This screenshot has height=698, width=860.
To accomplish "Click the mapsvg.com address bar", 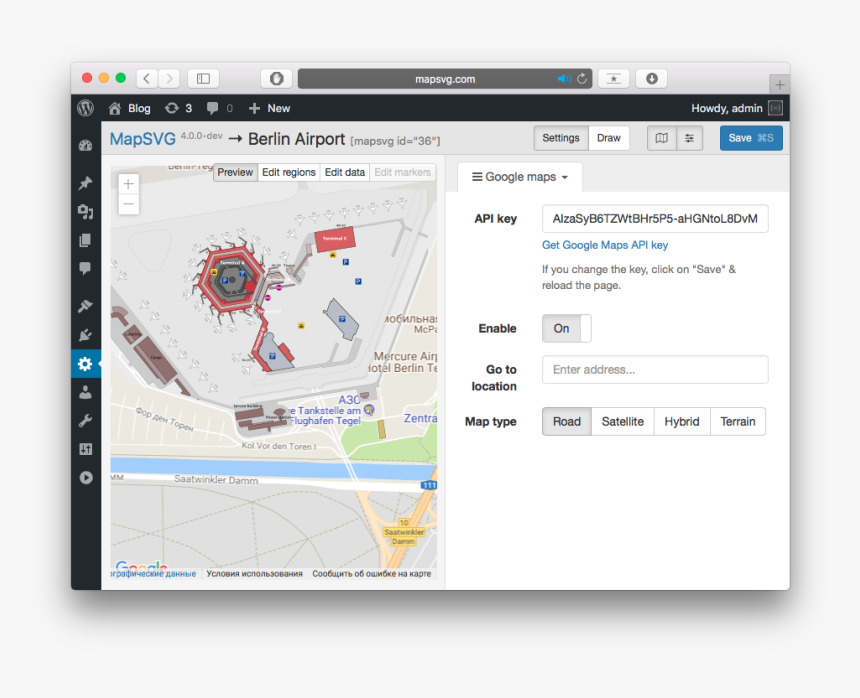I will (x=445, y=79).
